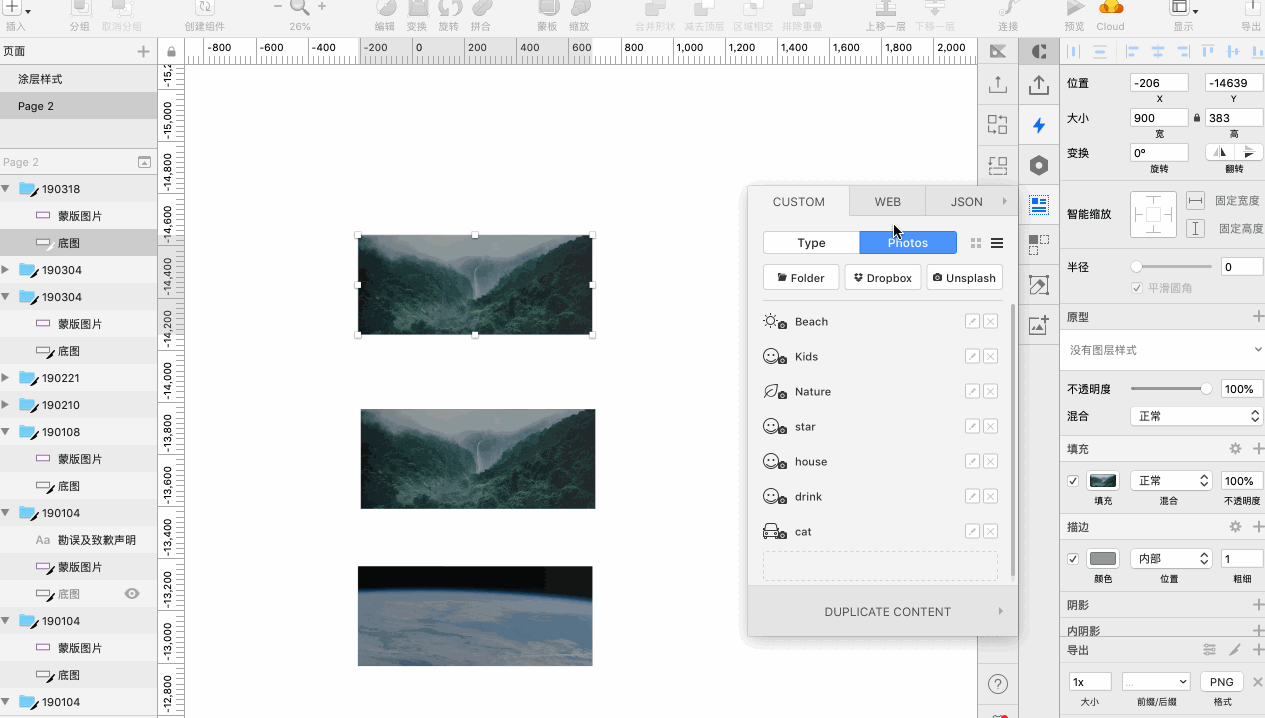The image size is (1265, 718).
Task: Click the border color swatch
Action: point(1103,559)
